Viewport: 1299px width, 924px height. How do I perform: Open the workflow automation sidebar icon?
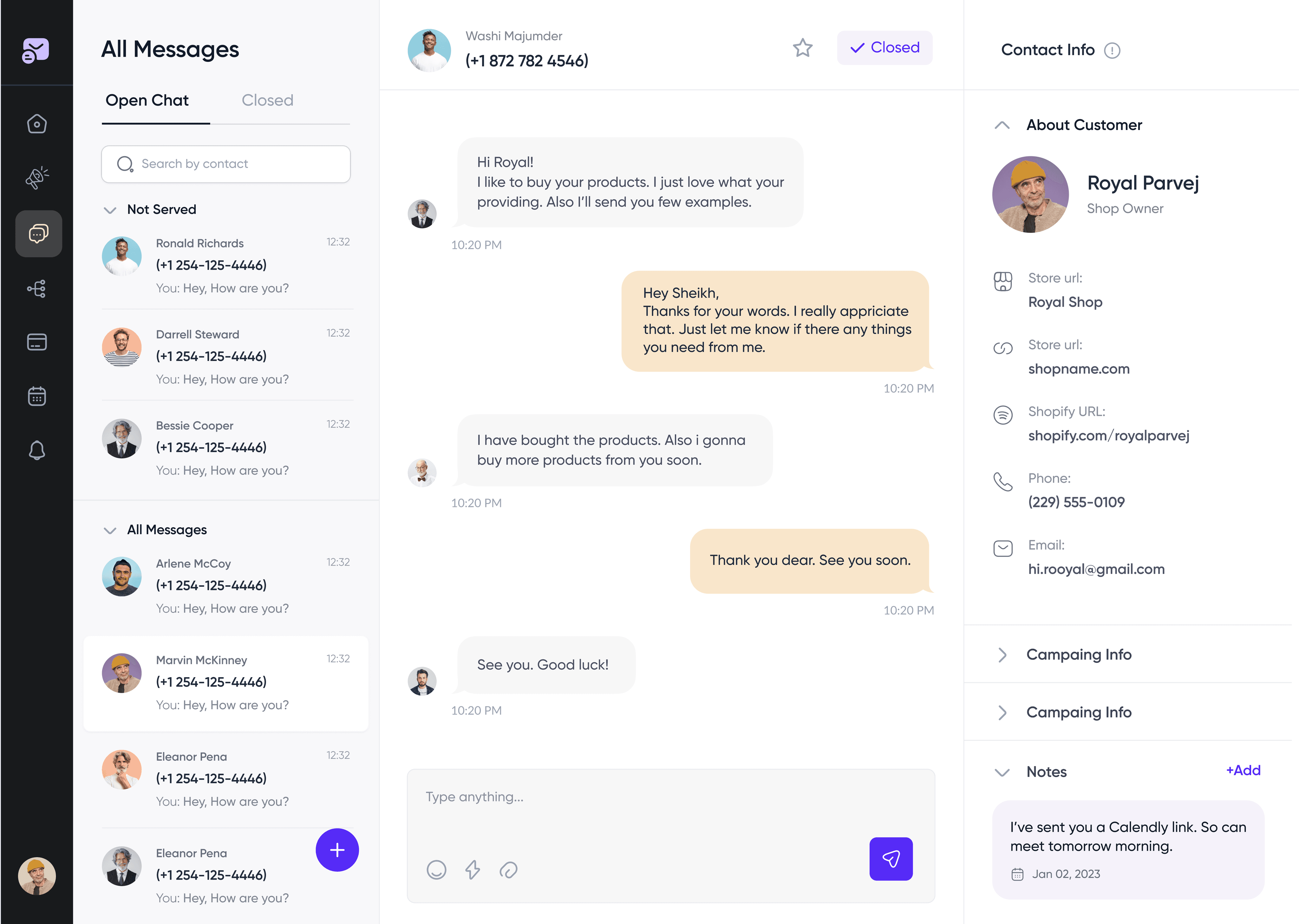[x=37, y=288]
